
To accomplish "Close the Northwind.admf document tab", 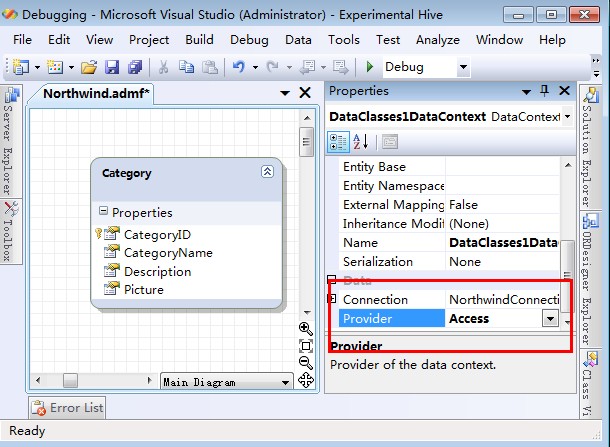I will pyautogui.click(x=305, y=93).
